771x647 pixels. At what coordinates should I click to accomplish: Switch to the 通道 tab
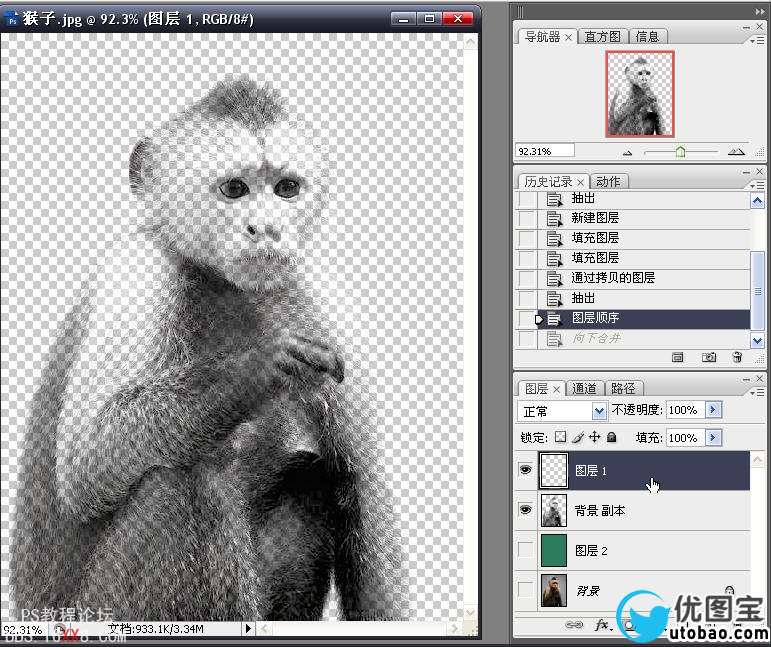pyautogui.click(x=584, y=389)
